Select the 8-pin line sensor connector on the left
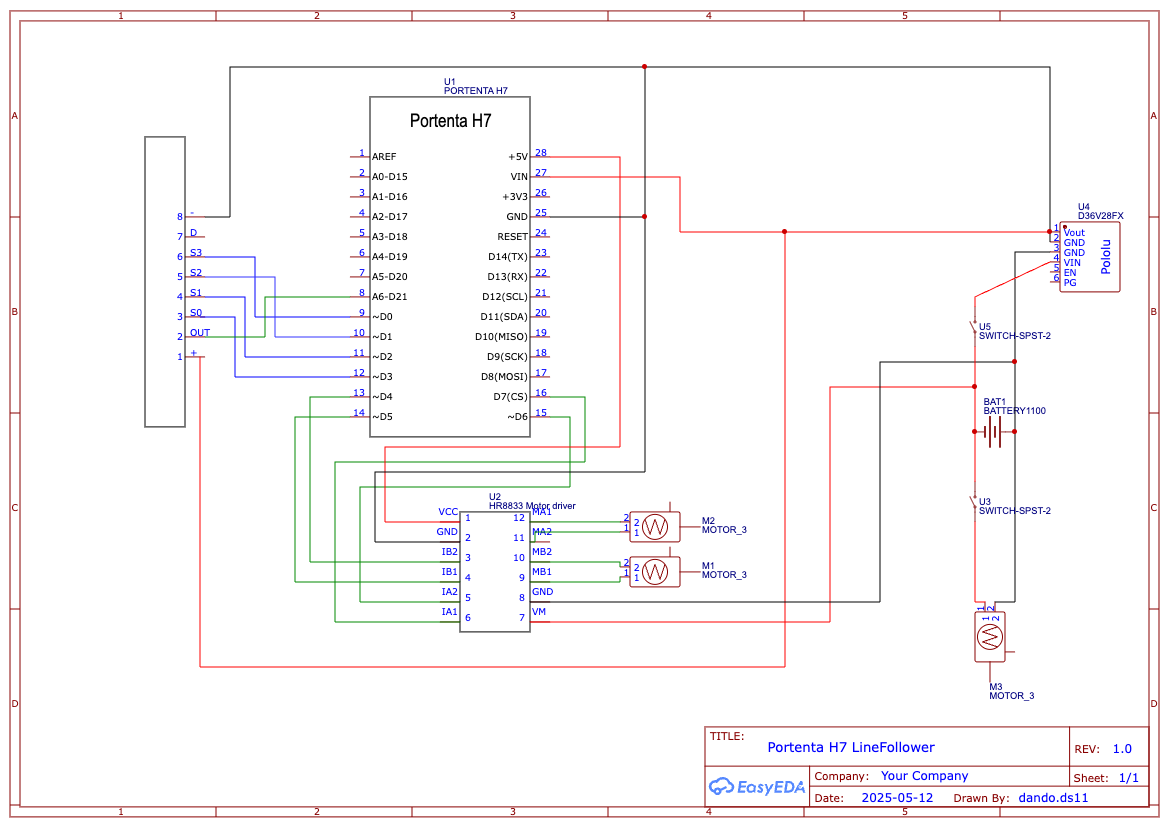This screenshot has width=1169, height=828. click(165, 280)
